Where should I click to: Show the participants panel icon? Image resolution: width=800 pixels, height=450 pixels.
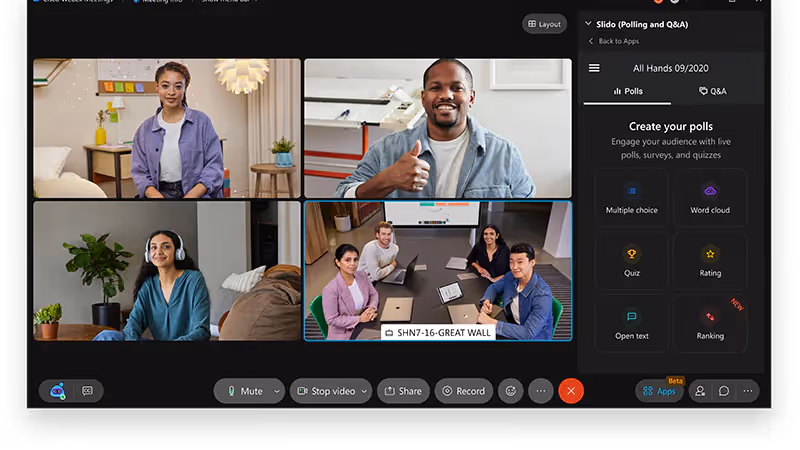coord(700,391)
